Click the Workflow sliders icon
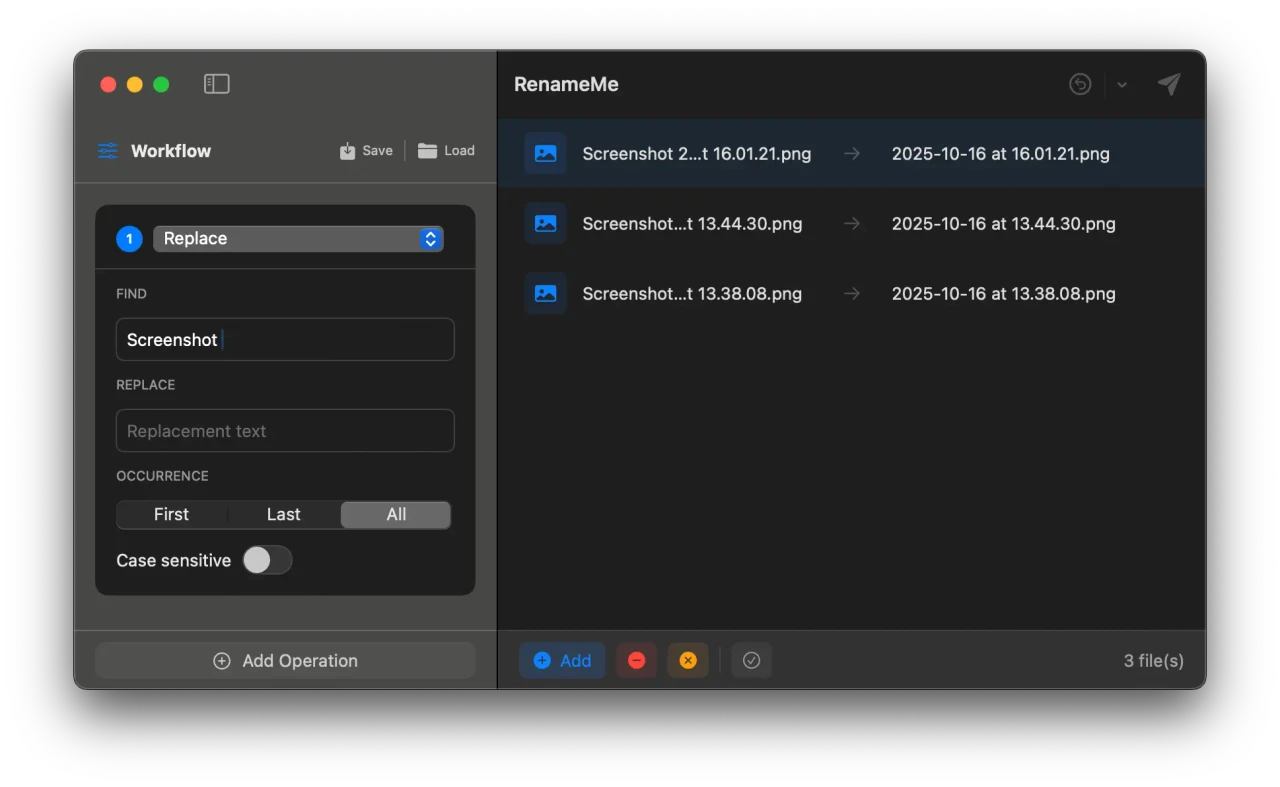The height and width of the screenshot is (787, 1280). (107, 151)
